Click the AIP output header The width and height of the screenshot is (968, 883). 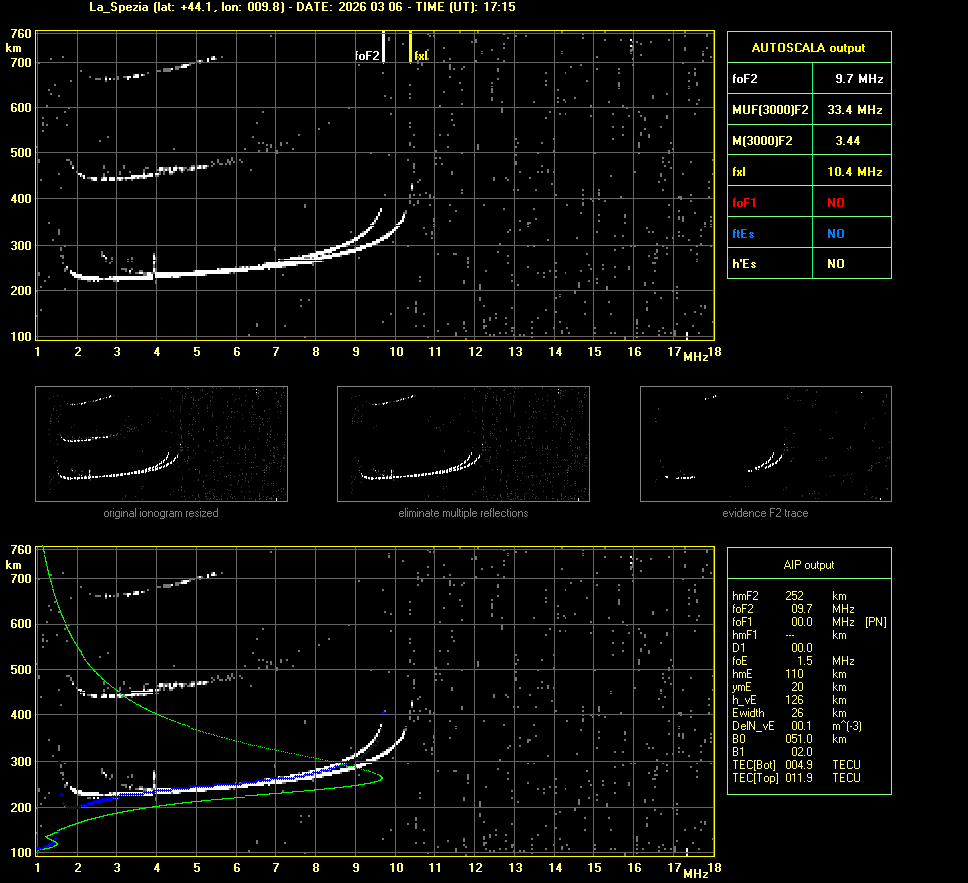(x=808, y=565)
